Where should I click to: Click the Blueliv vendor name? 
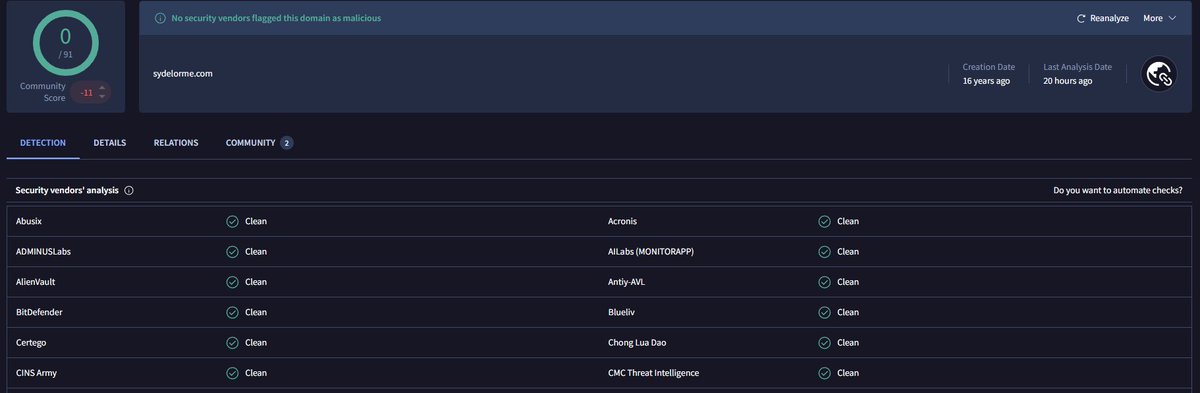point(622,312)
